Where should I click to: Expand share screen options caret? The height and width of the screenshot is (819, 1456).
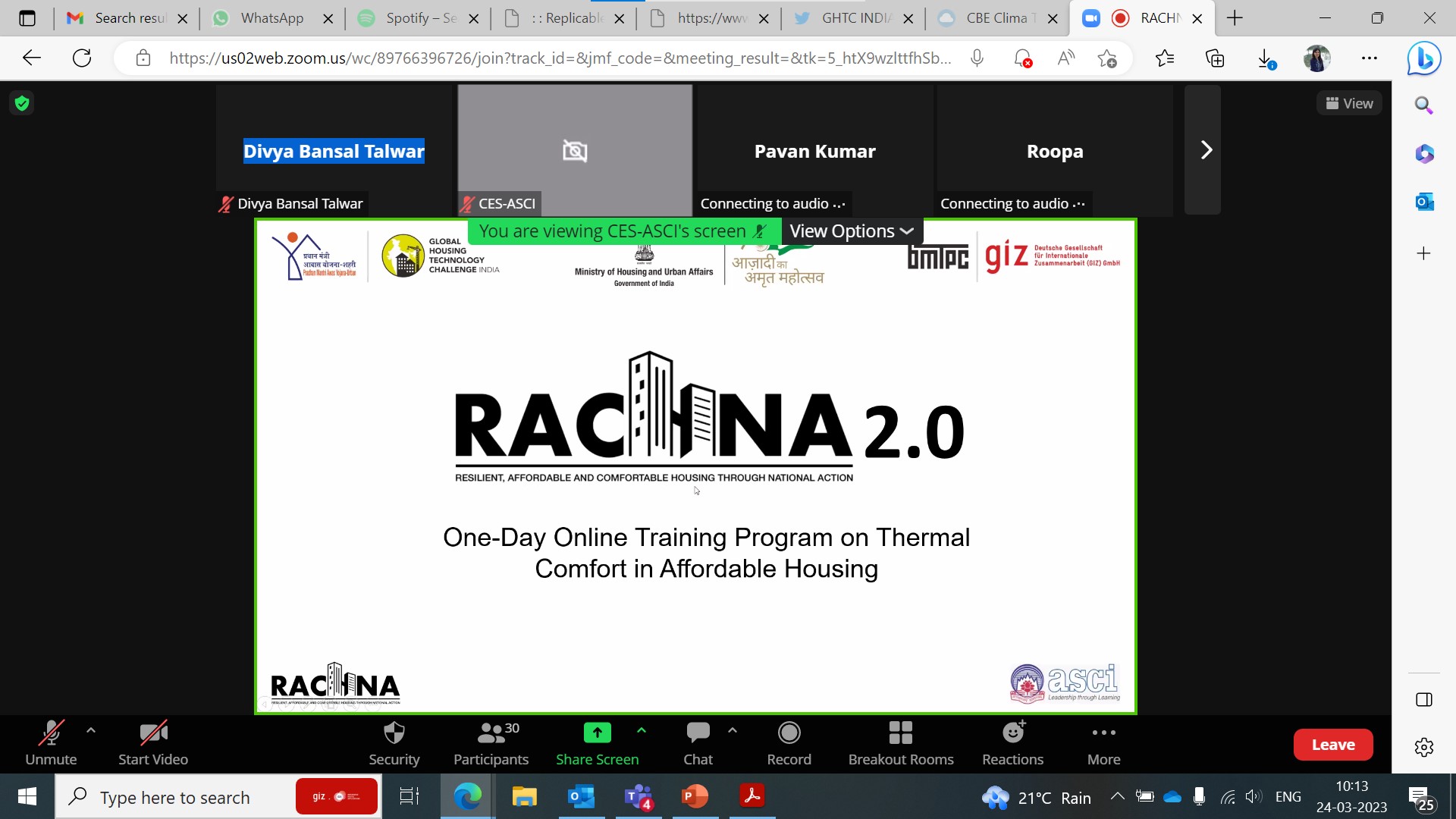pos(642,730)
